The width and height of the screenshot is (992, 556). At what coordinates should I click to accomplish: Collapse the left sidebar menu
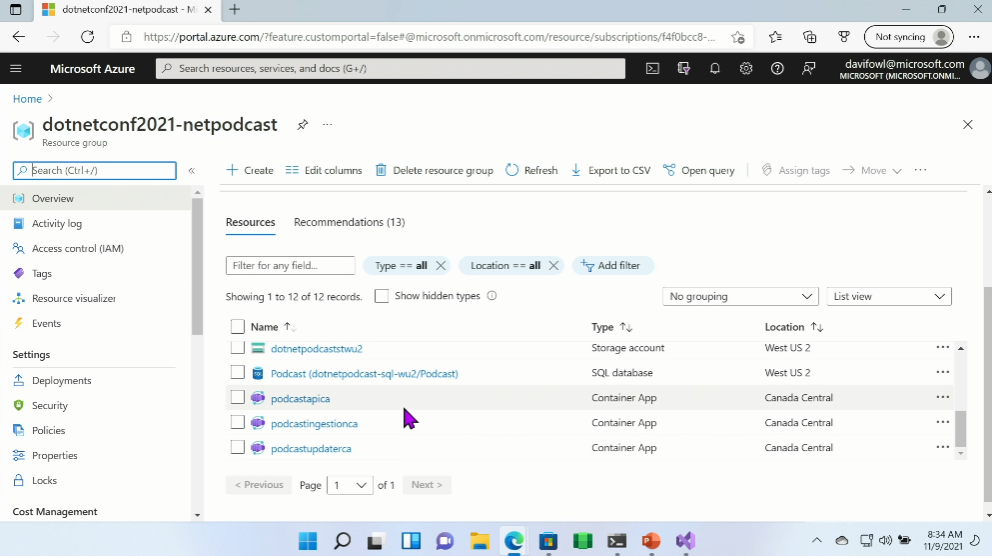click(192, 171)
